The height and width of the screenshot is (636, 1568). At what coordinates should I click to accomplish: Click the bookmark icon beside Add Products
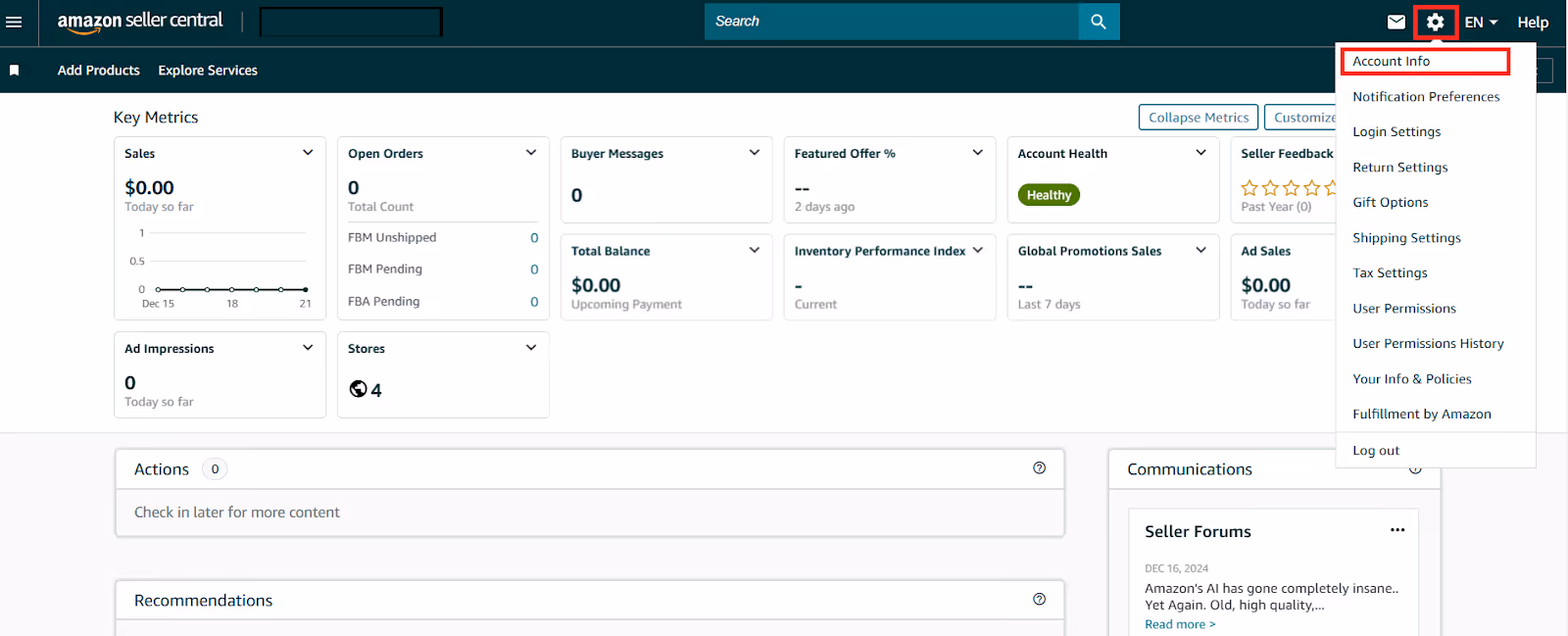pos(14,71)
